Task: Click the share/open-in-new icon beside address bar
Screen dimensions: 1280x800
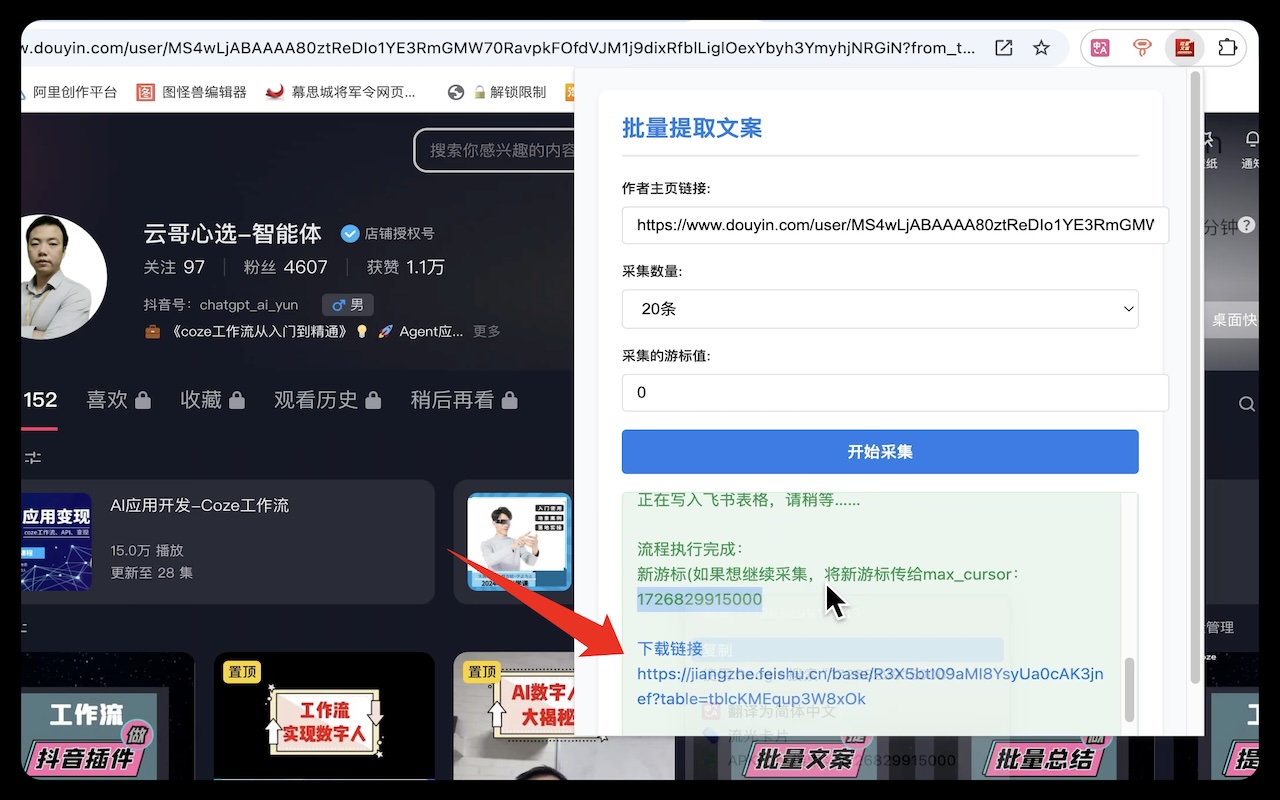Action: [1003, 47]
